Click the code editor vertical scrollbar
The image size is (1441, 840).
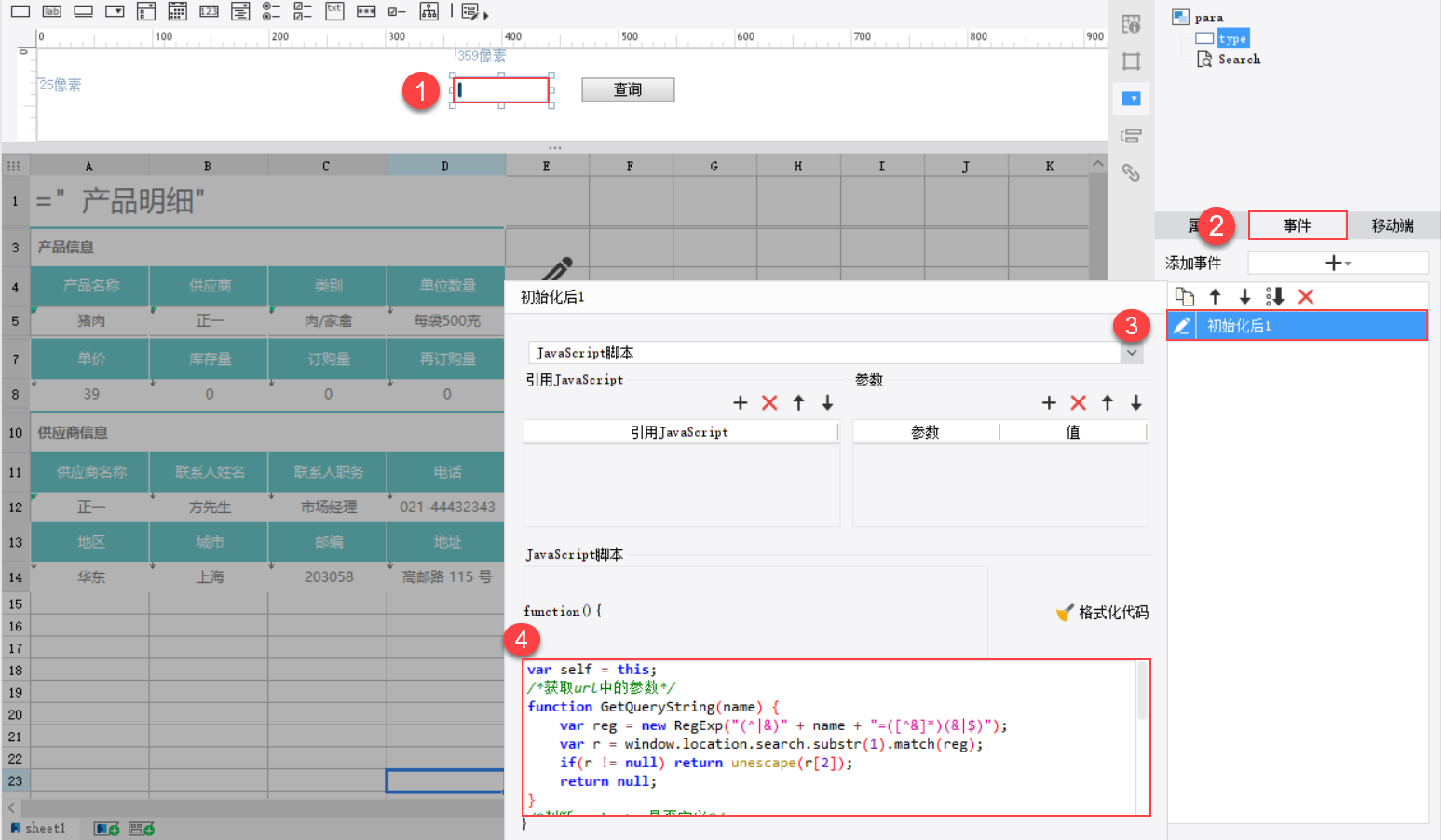[1143, 691]
